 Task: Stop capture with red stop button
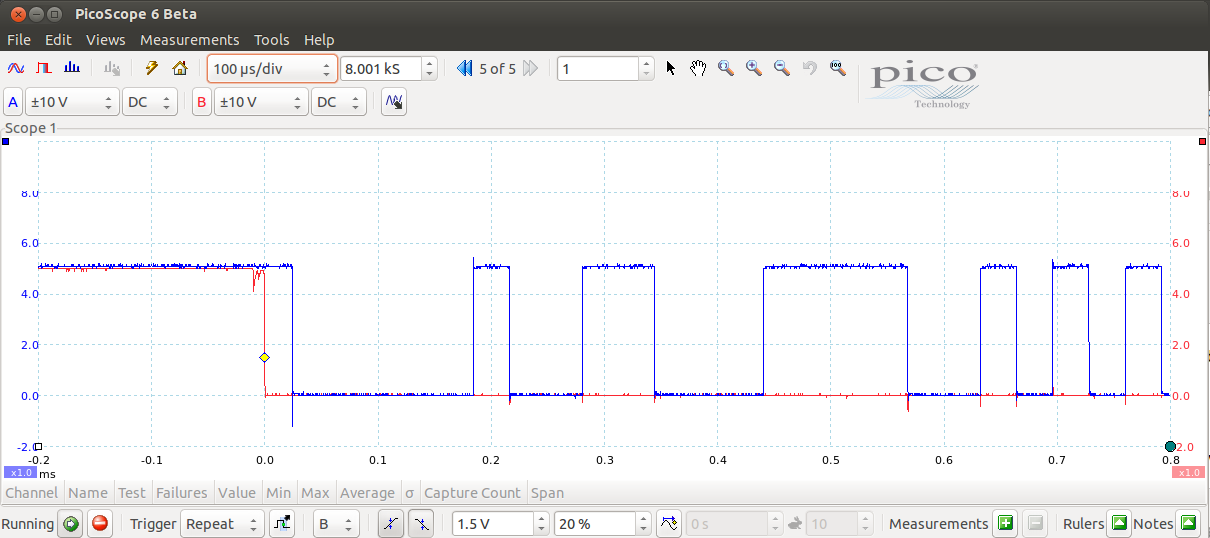click(101, 523)
